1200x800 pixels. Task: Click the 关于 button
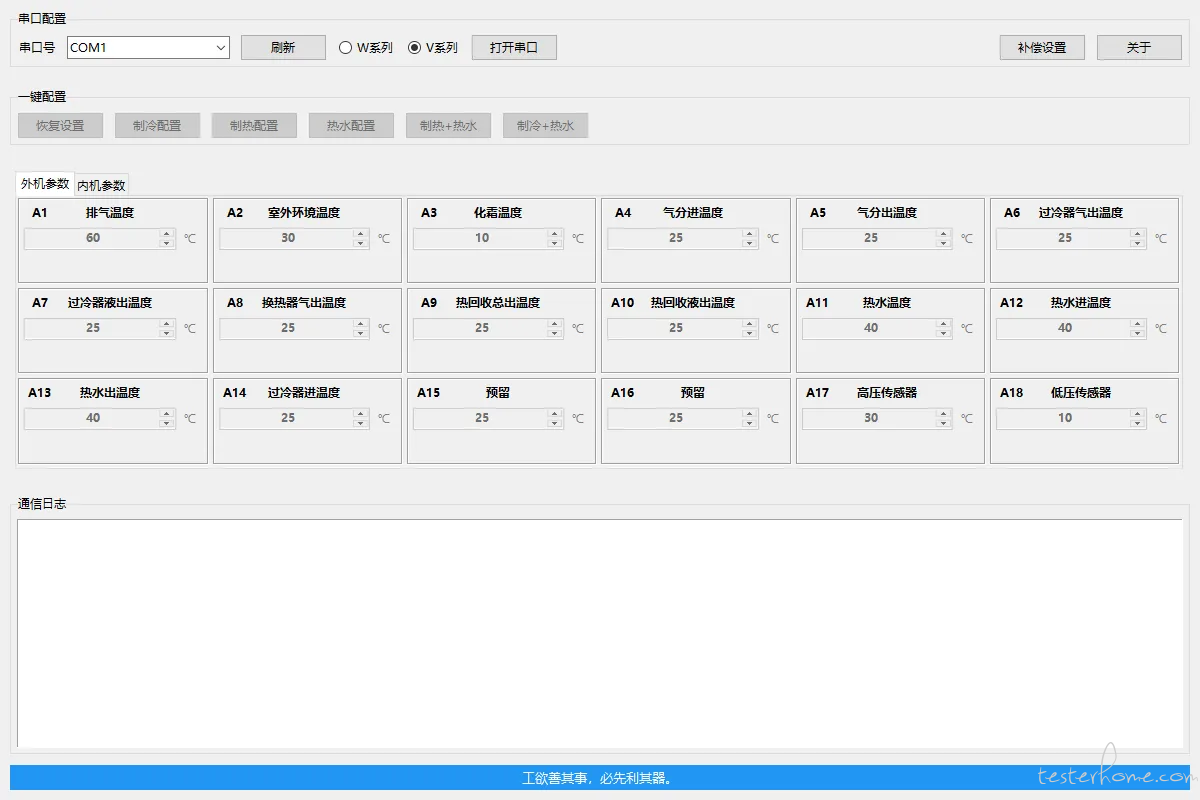coord(1139,48)
